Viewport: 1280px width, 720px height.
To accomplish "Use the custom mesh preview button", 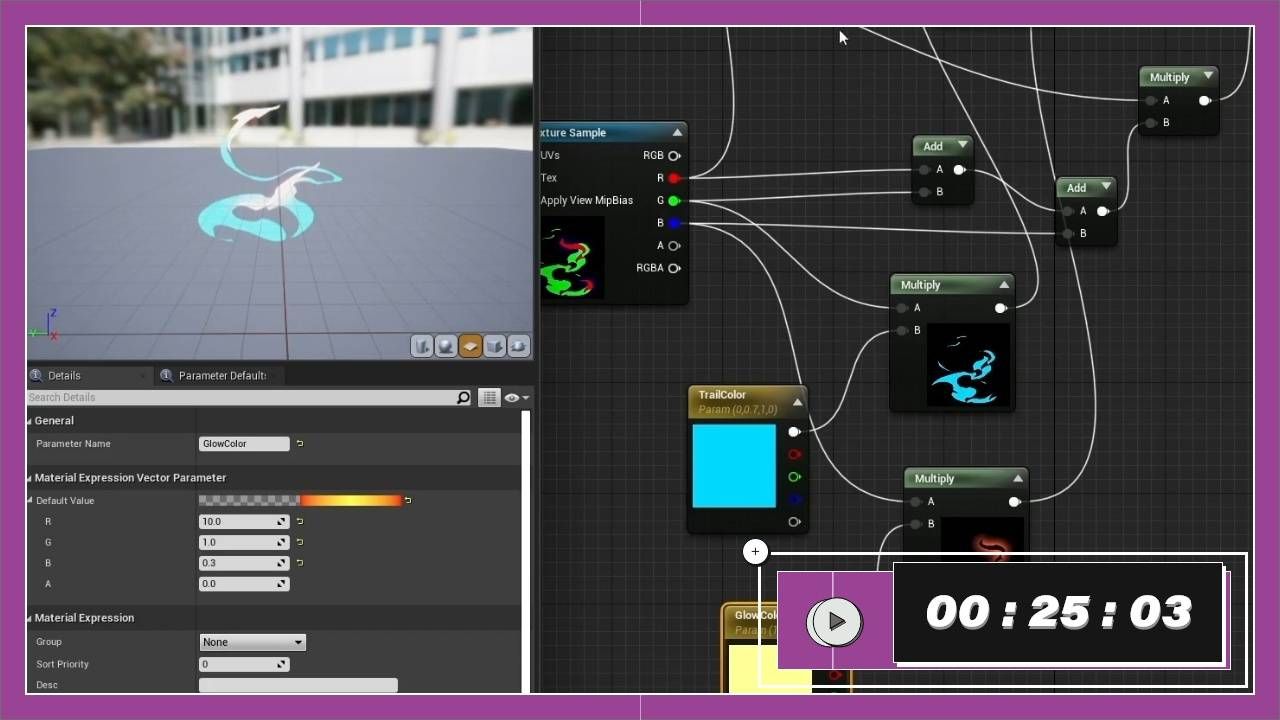I will click(518, 346).
